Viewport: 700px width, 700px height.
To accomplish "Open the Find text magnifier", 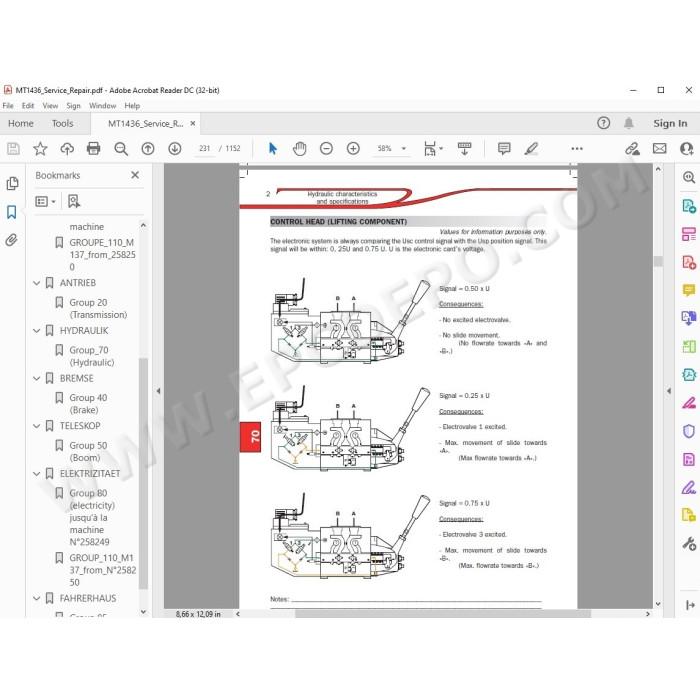I will tap(121, 148).
